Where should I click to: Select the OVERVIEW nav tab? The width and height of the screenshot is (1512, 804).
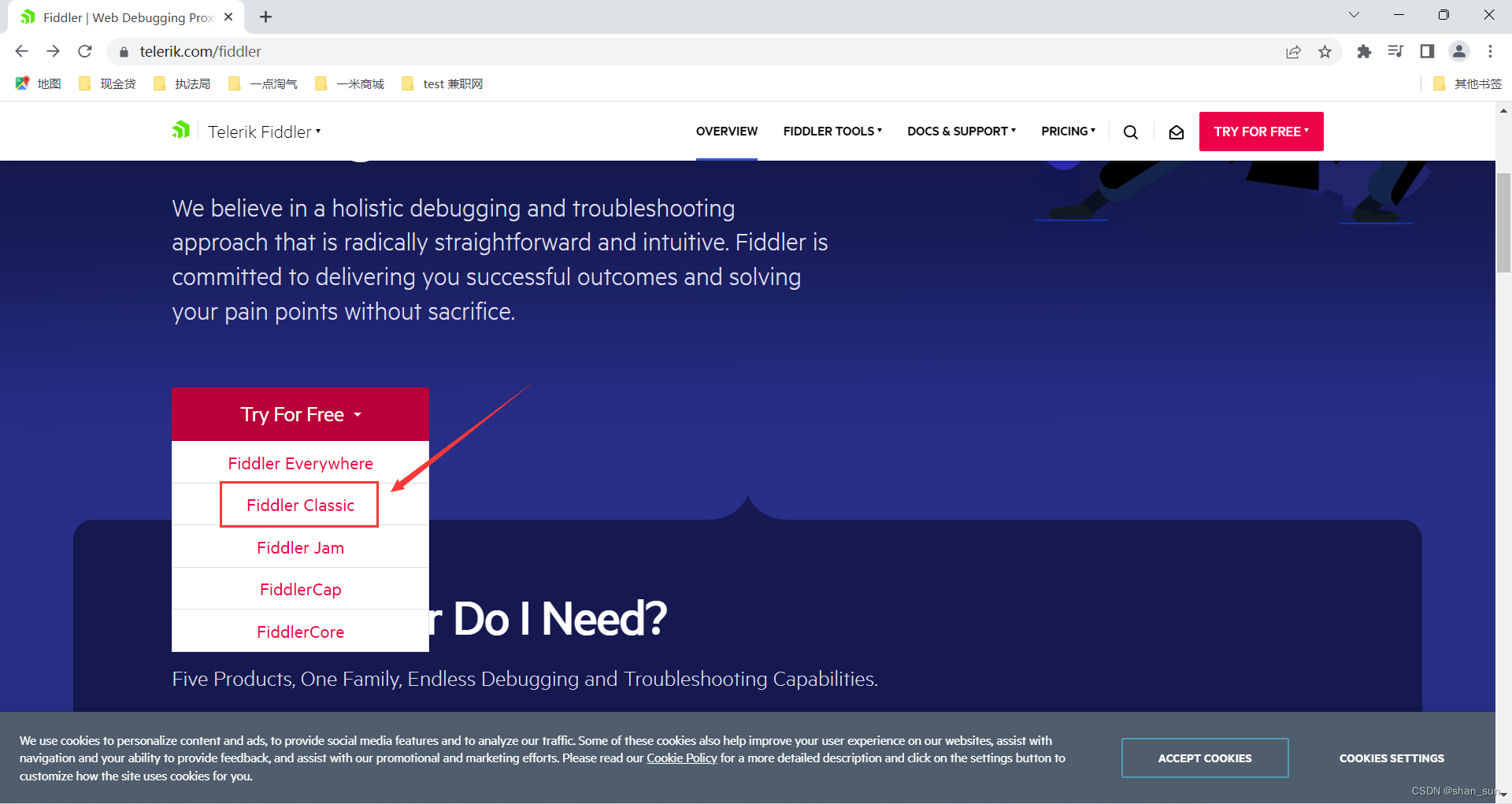[727, 132]
